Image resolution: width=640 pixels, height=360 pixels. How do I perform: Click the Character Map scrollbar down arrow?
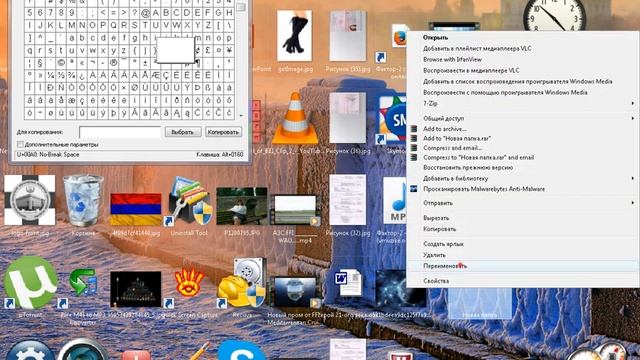pos(241,116)
